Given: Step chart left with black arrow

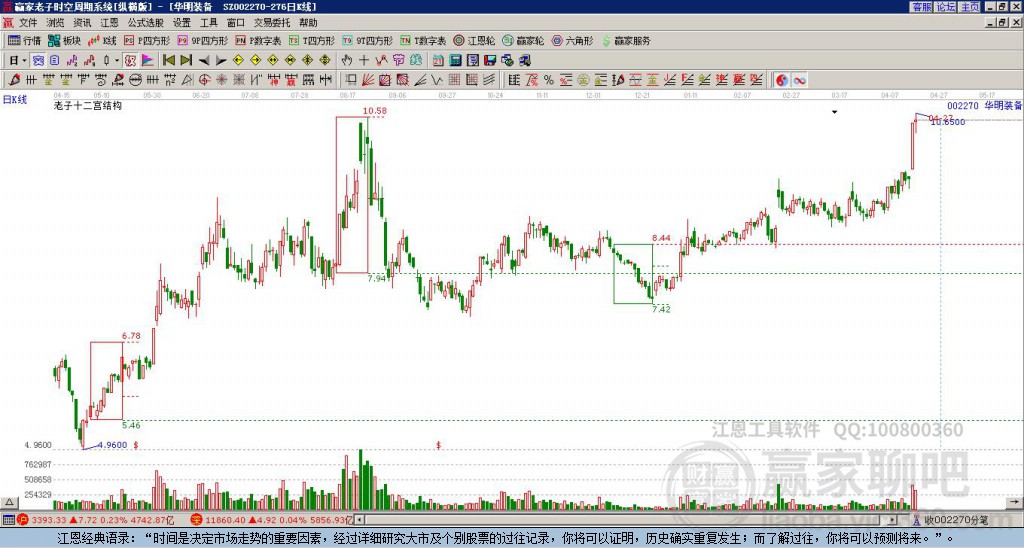Looking at the screenshot, I should tap(204, 61).
